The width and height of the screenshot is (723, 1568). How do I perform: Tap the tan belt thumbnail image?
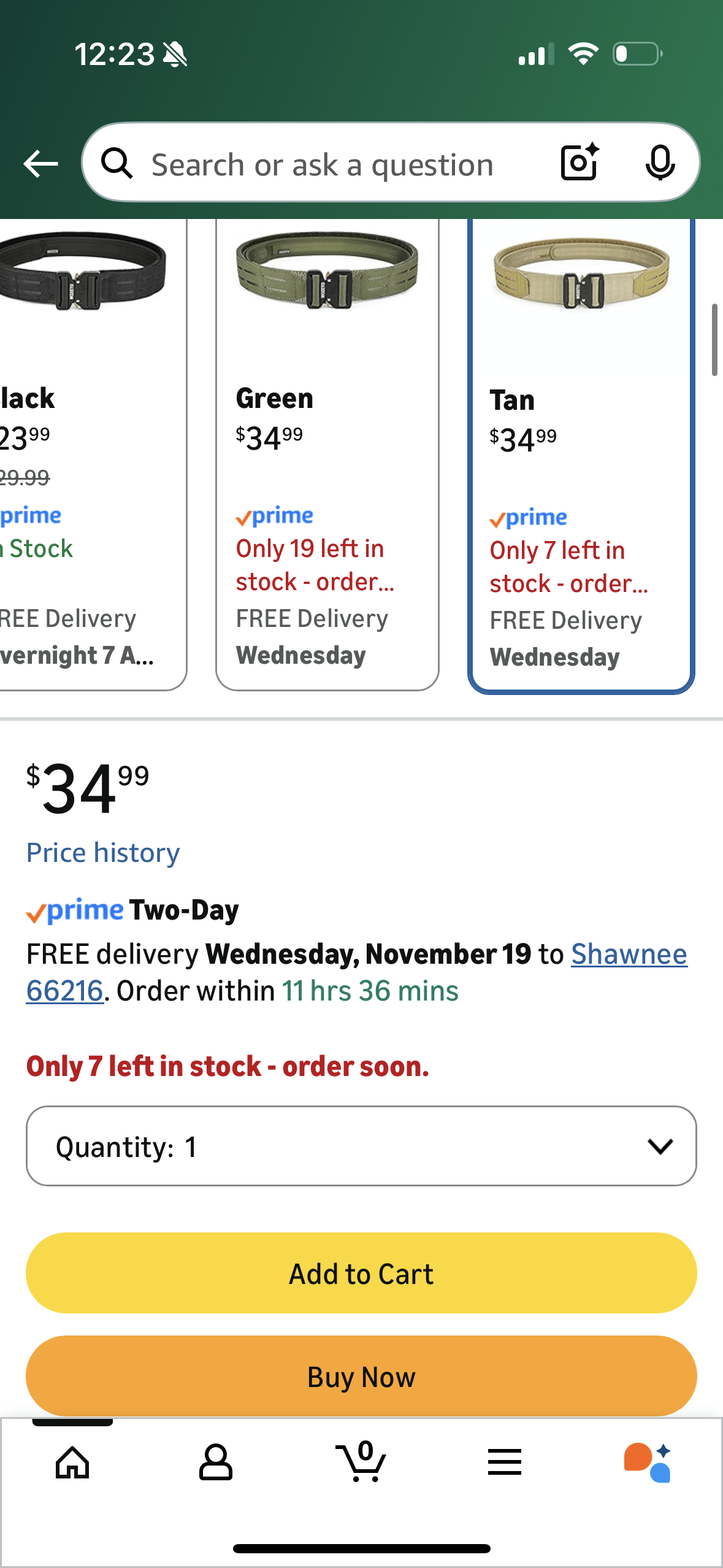[581, 274]
